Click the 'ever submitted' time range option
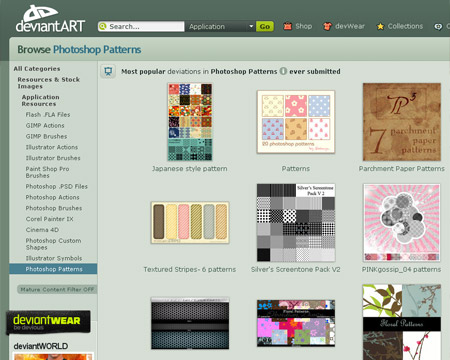The image size is (450, 360). [x=315, y=71]
